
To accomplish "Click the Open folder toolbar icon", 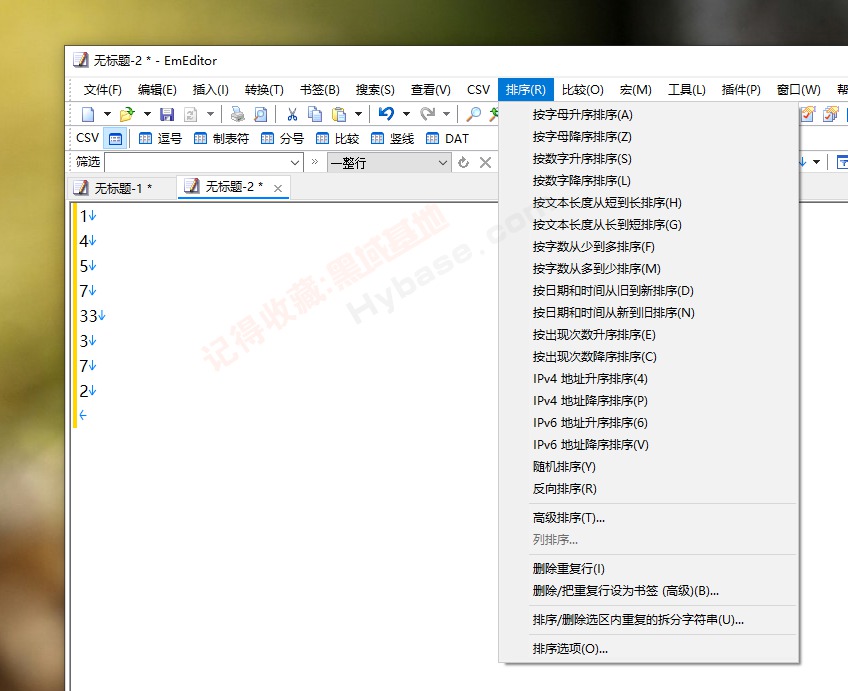I will click(127, 114).
